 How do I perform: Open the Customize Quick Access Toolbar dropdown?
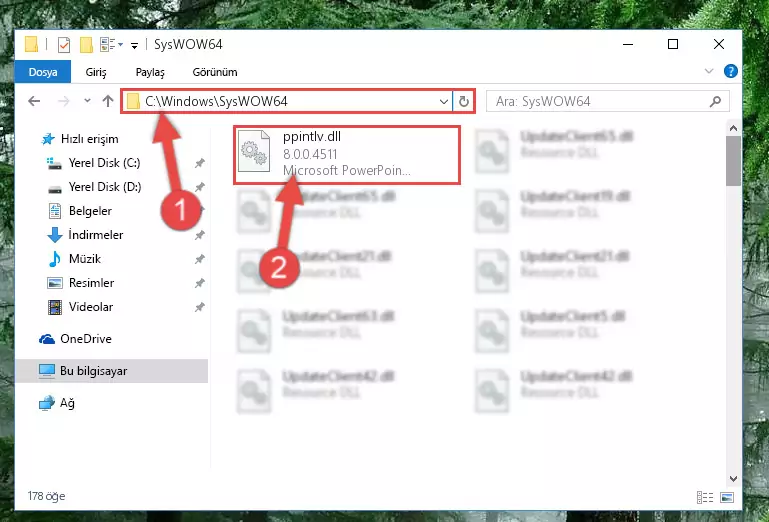(x=134, y=46)
